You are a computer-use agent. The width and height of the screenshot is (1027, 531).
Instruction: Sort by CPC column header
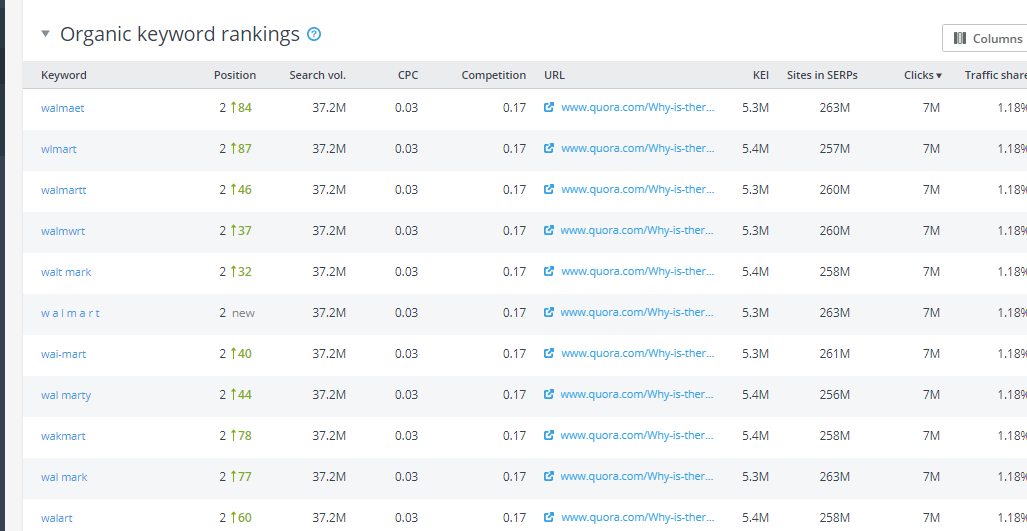407,75
